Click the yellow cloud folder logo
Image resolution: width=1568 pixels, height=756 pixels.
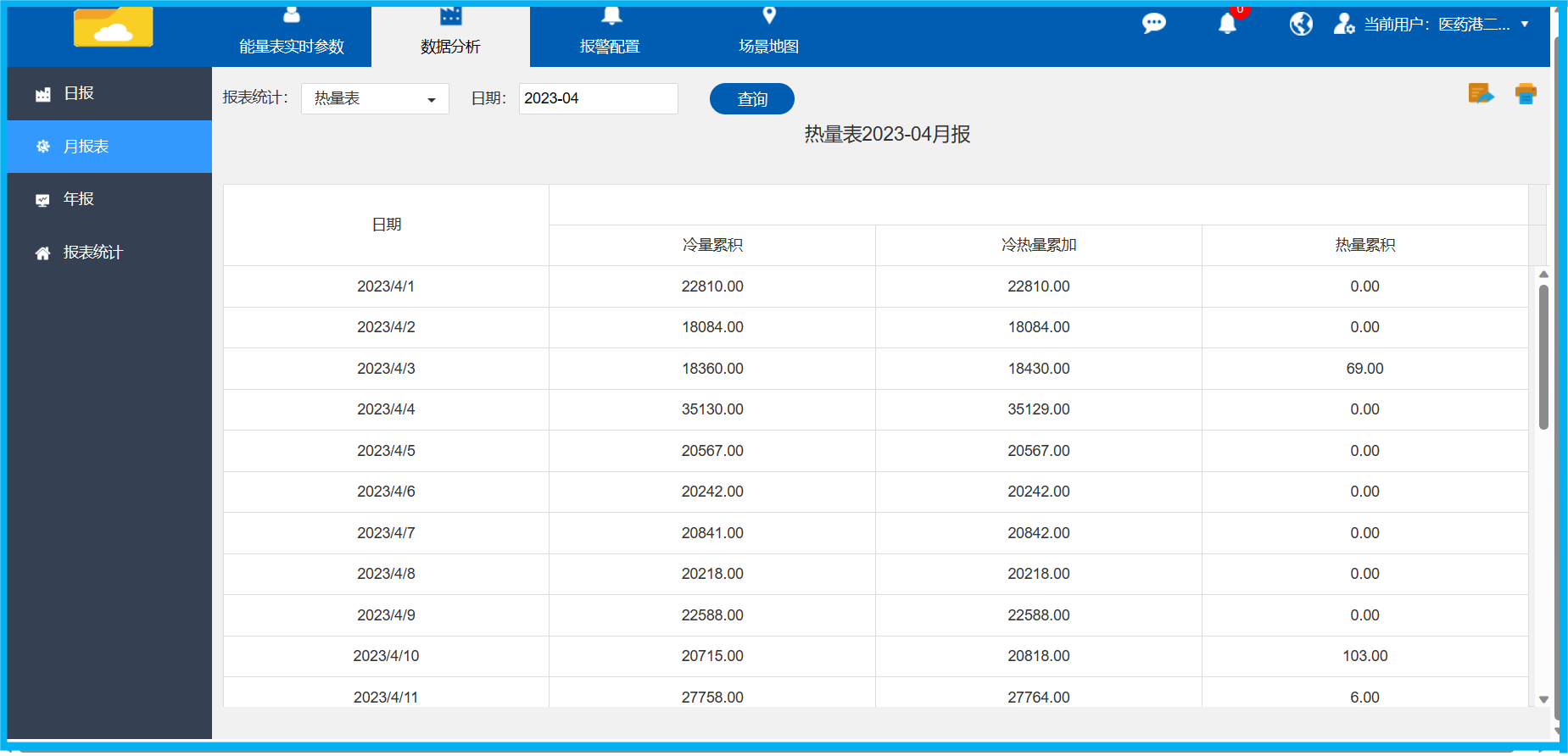[113, 26]
